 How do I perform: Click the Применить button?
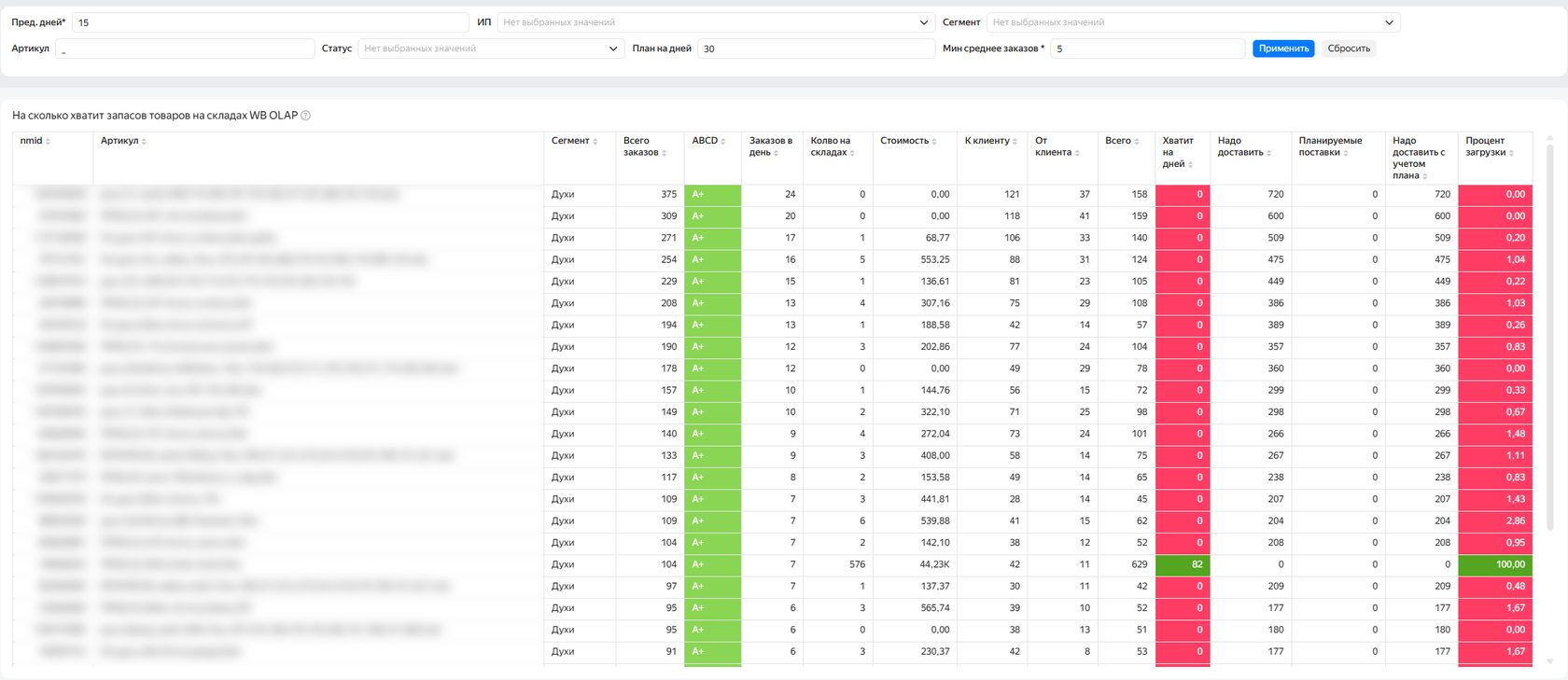[x=1283, y=49]
